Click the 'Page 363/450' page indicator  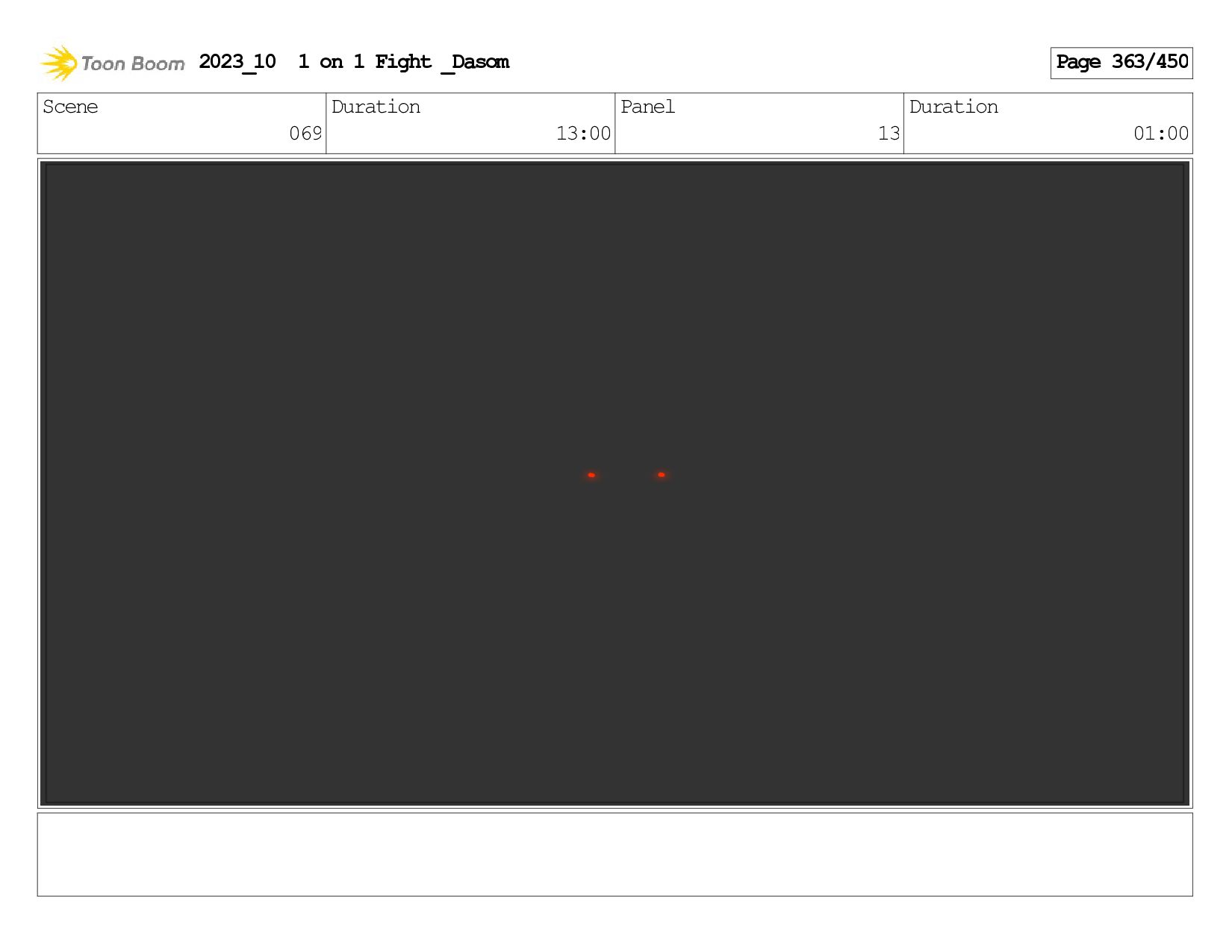point(1121,63)
